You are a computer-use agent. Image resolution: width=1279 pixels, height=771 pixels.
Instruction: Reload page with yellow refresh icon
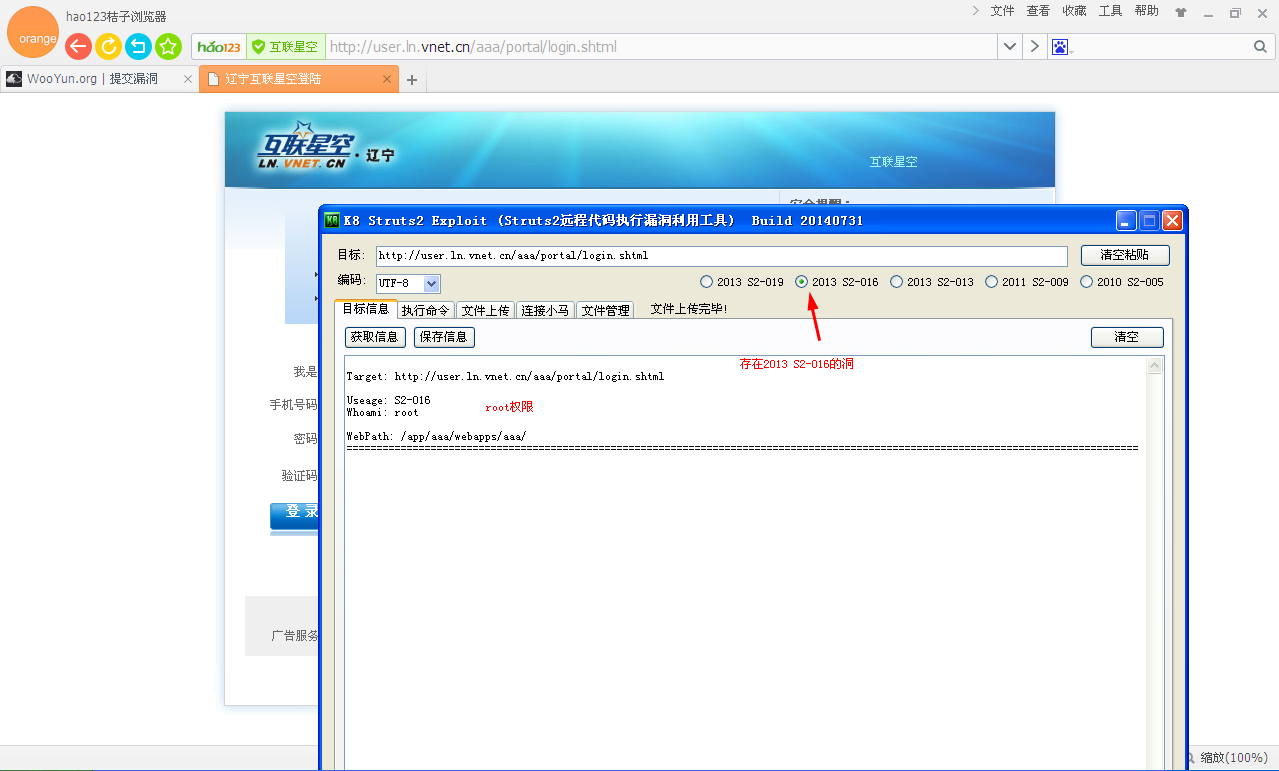coord(109,47)
